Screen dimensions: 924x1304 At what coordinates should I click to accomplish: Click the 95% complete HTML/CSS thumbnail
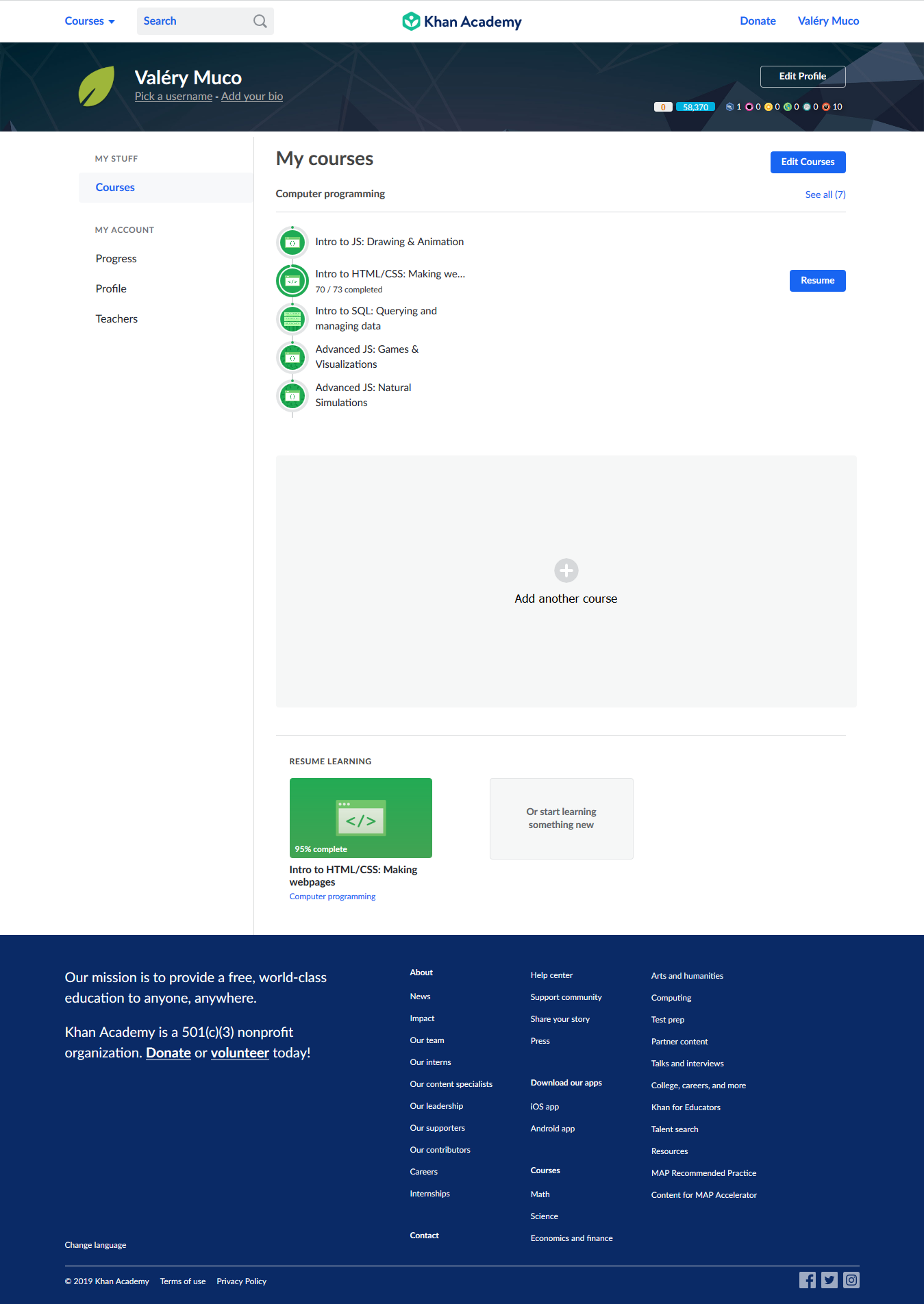pos(361,818)
